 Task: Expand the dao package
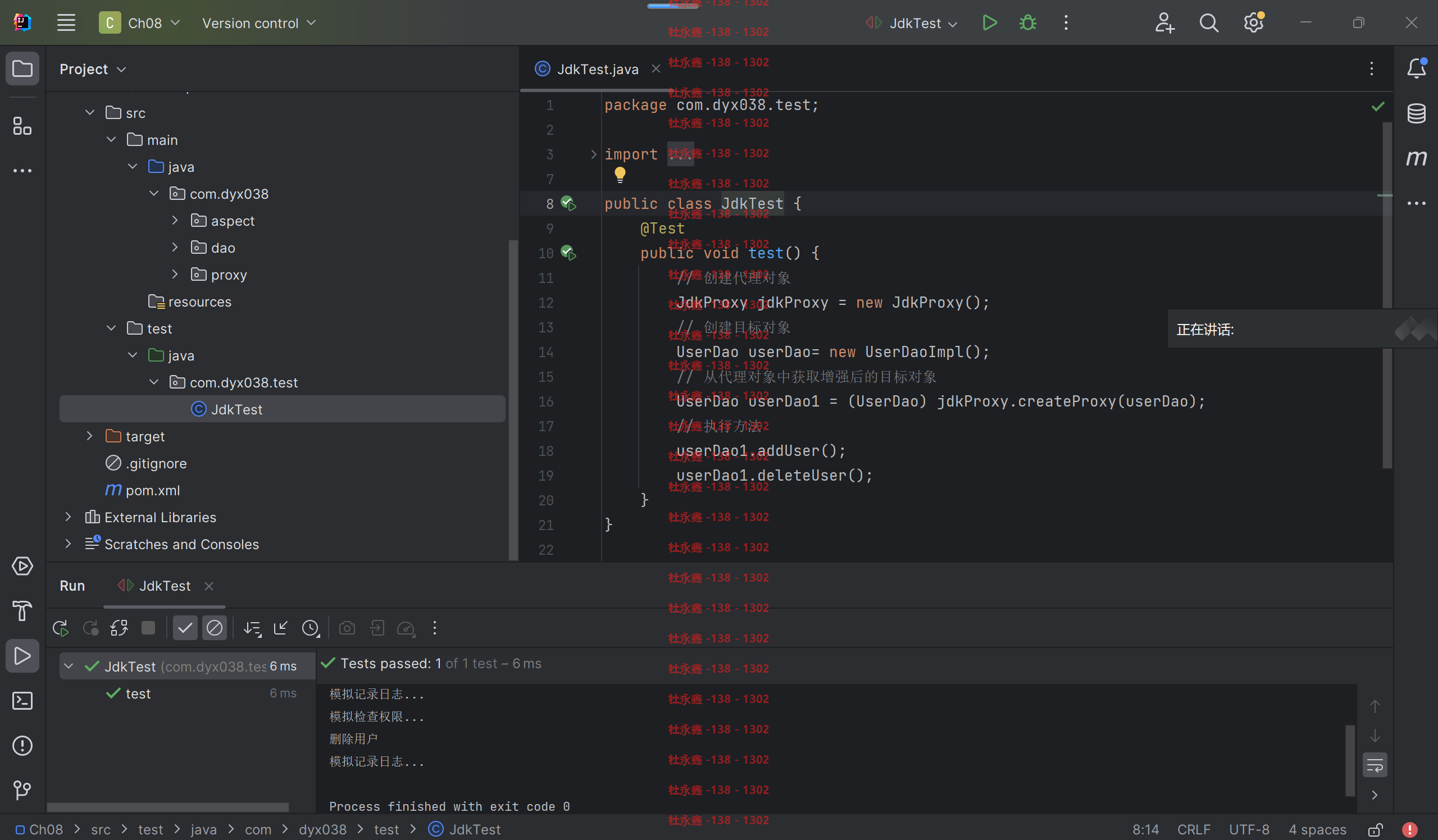(x=175, y=247)
